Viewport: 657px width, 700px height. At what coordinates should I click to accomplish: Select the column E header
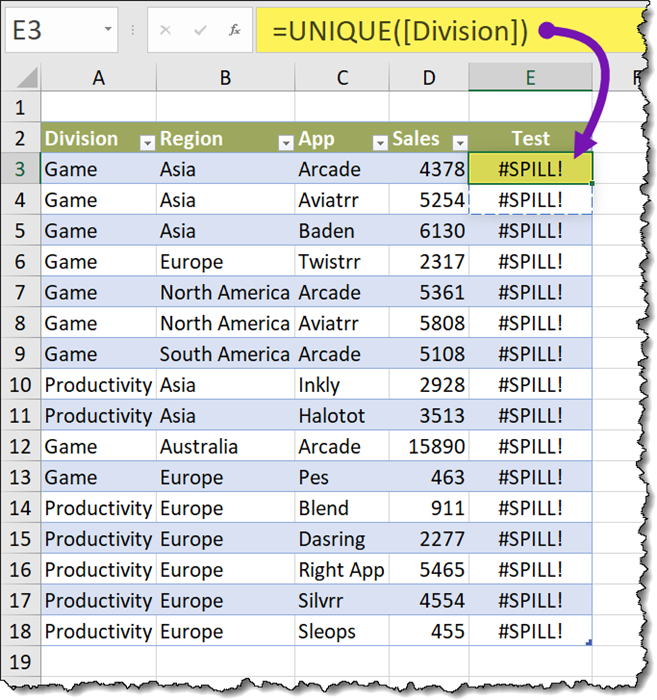point(530,77)
